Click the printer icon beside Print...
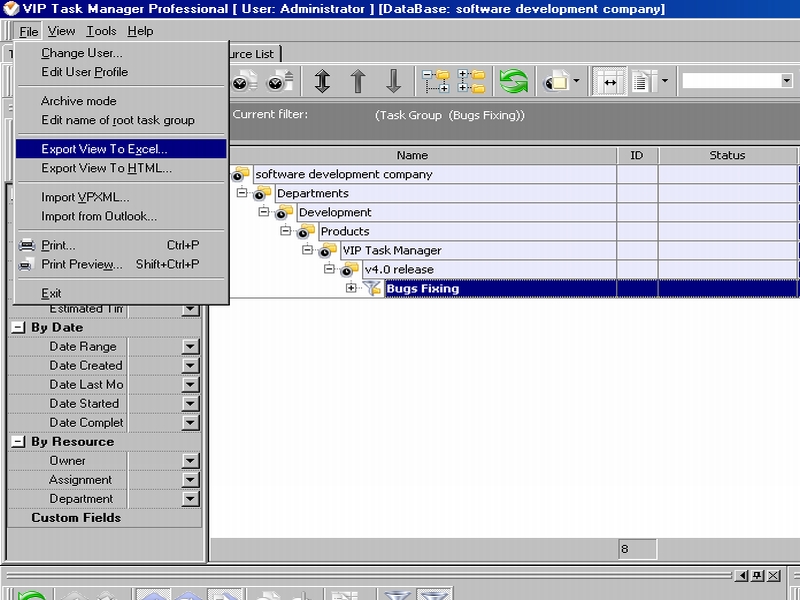 (27, 245)
